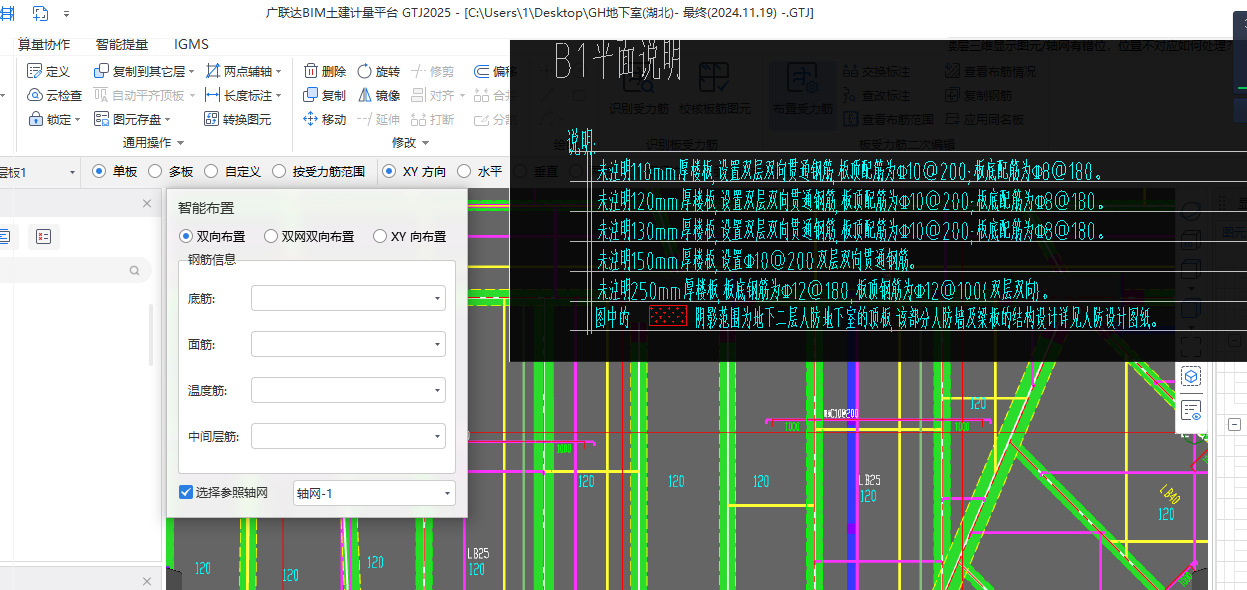
Task: Expand the 修改 group arrow
Action: 423,143
